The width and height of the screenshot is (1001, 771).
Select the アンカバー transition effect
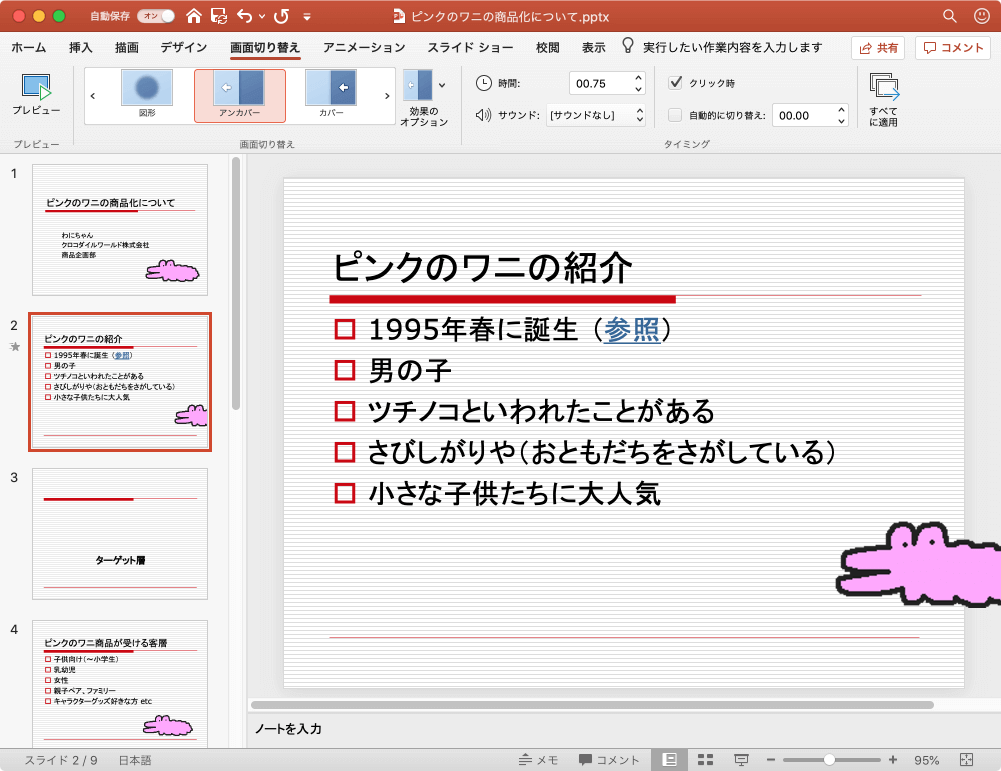[x=239, y=95]
